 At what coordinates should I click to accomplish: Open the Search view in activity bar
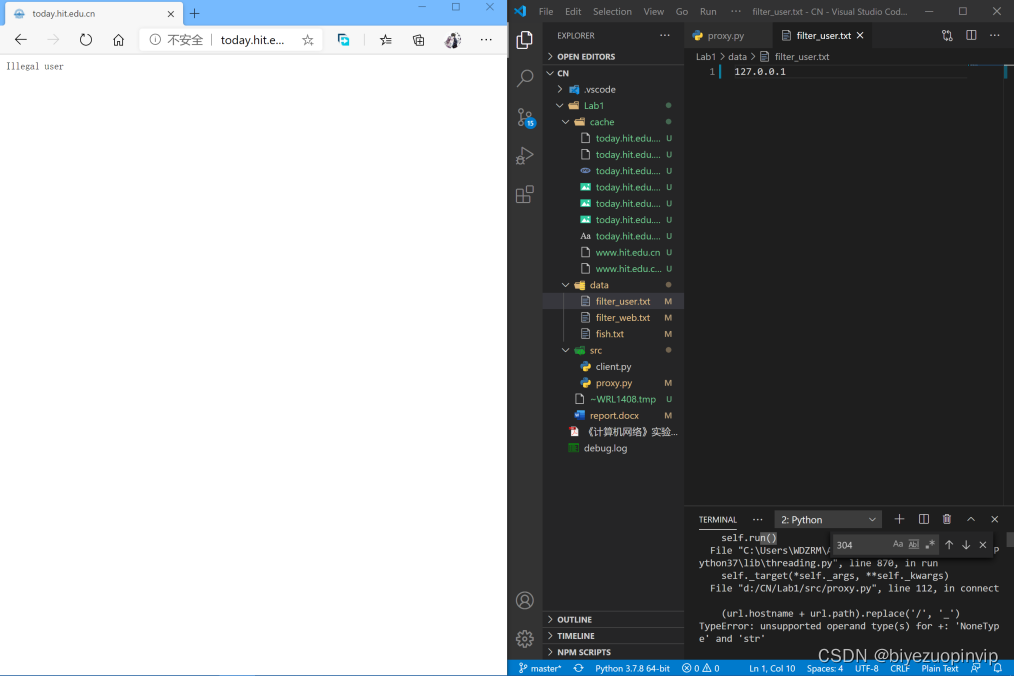tap(524, 78)
